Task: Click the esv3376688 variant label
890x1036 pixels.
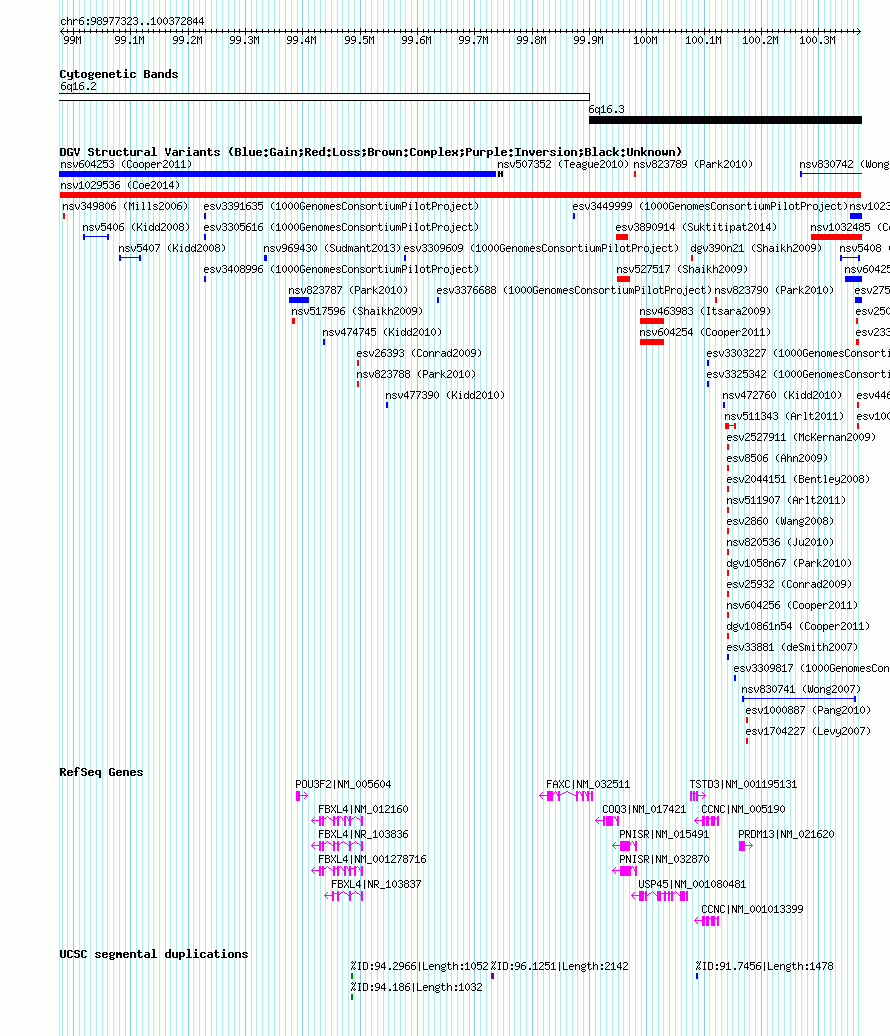Action: coord(574,291)
